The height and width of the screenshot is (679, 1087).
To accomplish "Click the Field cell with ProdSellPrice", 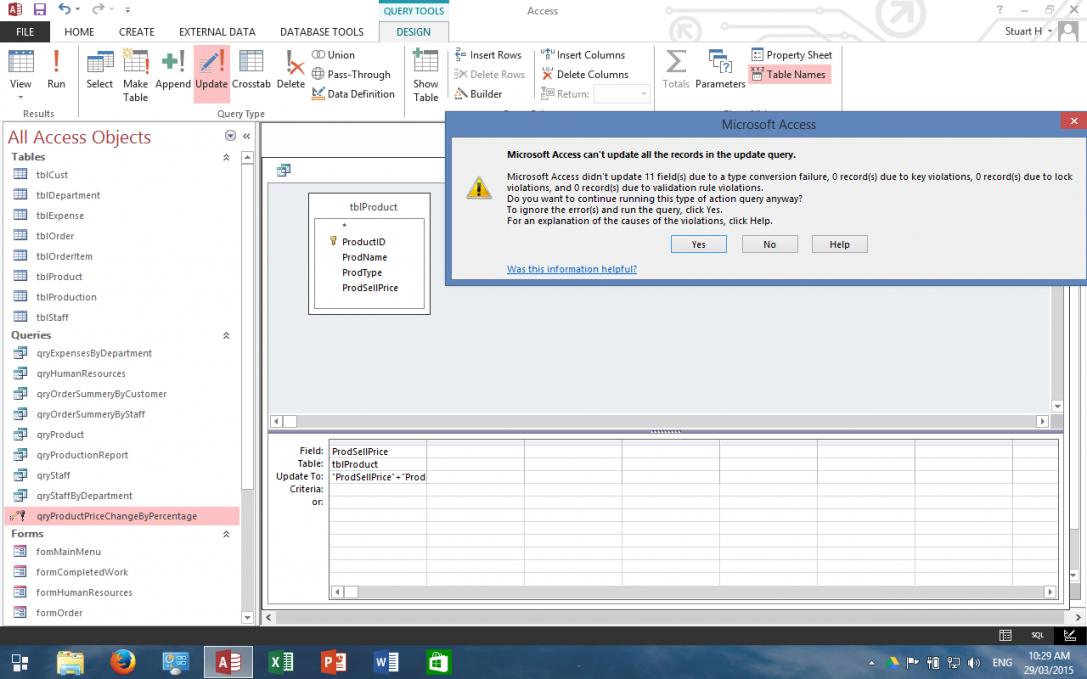I will [x=378, y=452].
